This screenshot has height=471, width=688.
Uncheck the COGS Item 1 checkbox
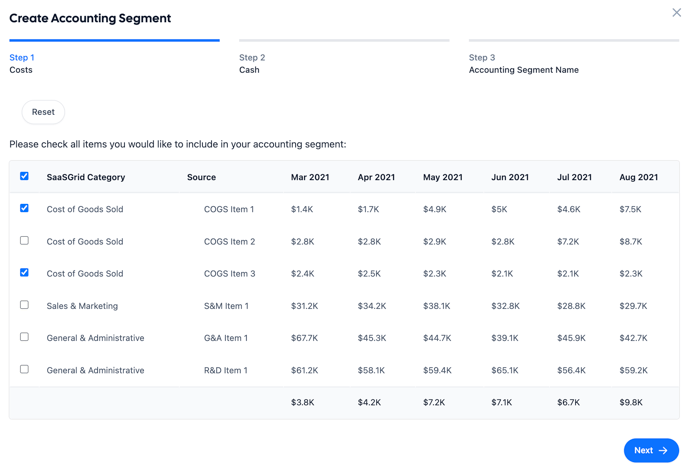(x=24, y=208)
